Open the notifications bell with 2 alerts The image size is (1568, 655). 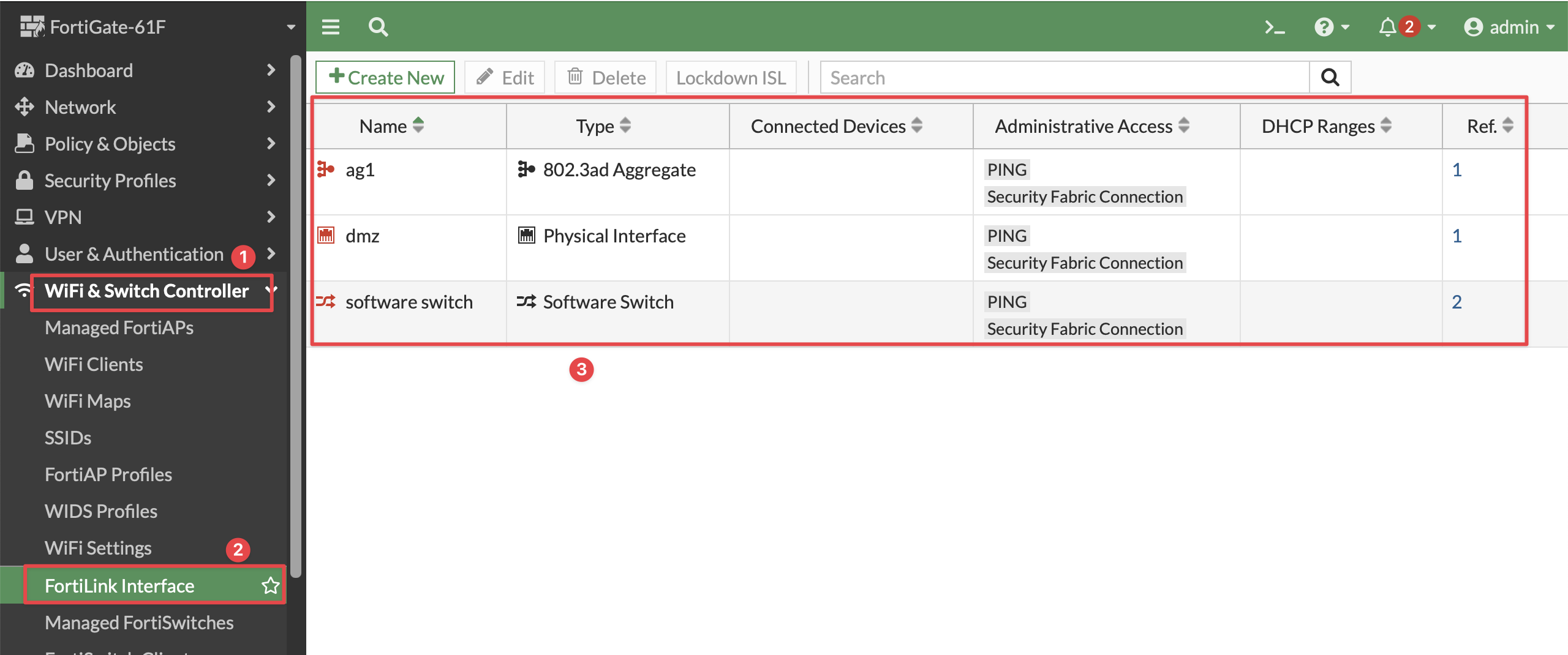(x=1407, y=27)
